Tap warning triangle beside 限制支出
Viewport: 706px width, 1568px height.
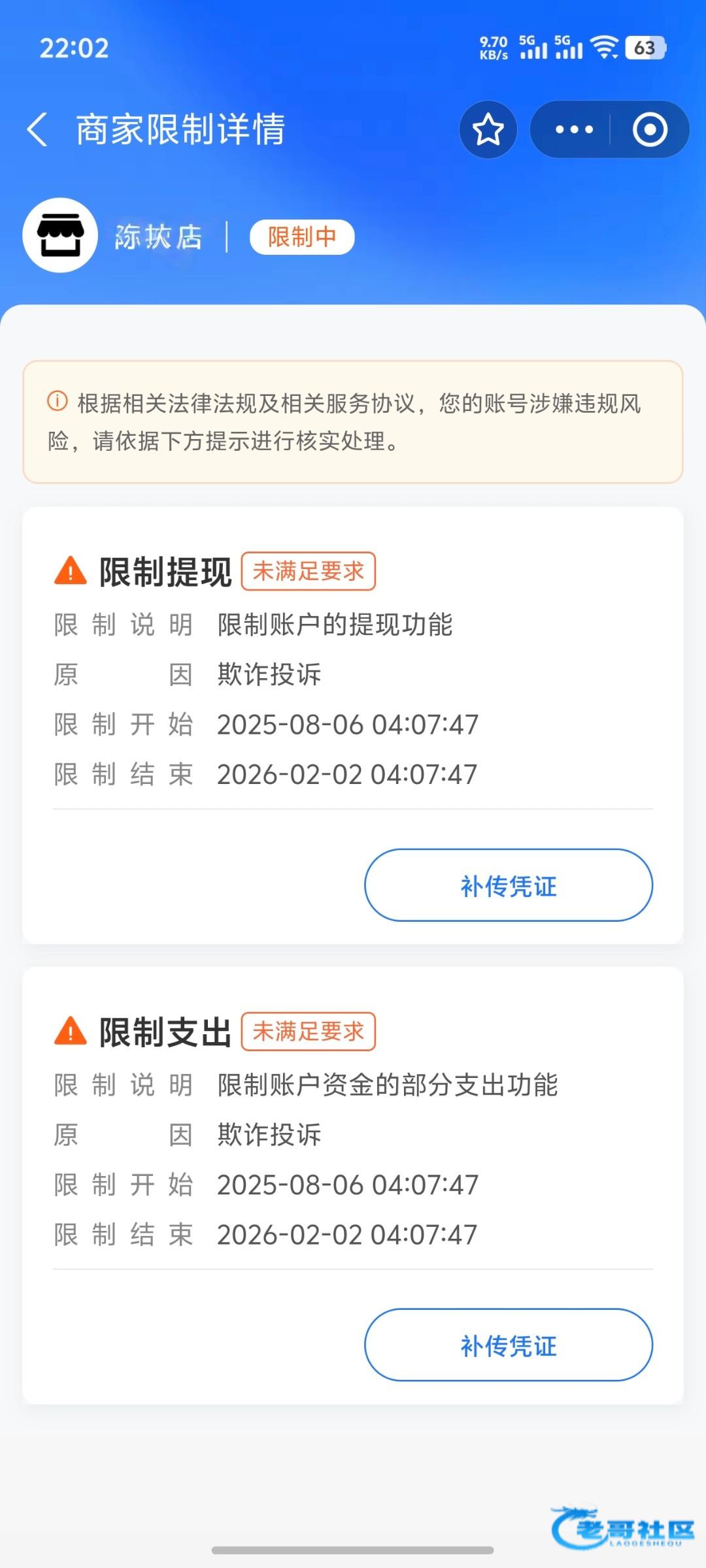click(x=71, y=1032)
